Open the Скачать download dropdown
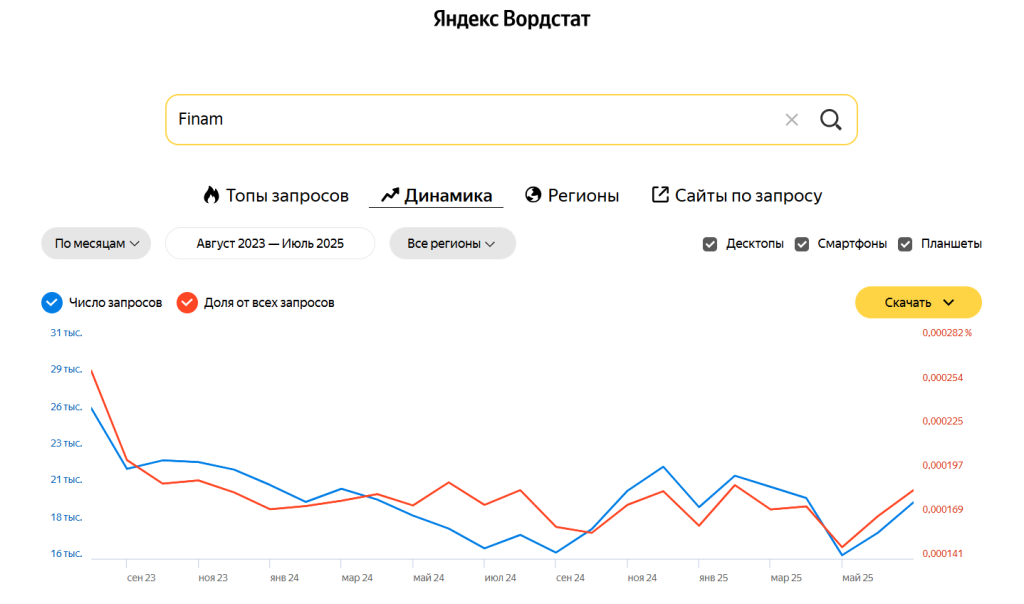This screenshot has height=604, width=1024. pyautogui.click(x=918, y=302)
